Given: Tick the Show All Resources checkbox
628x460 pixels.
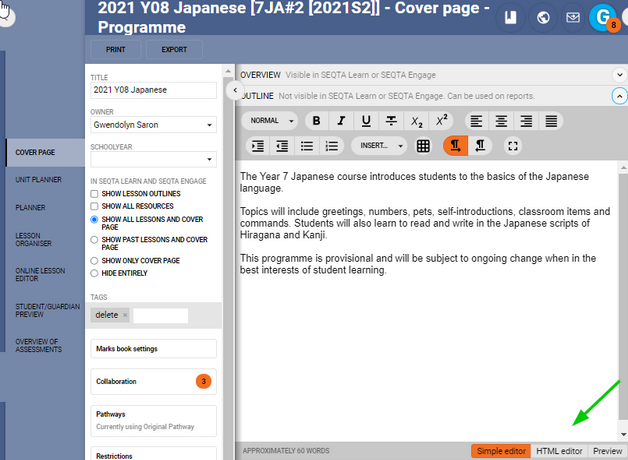Looking at the screenshot, I should pos(94,205).
